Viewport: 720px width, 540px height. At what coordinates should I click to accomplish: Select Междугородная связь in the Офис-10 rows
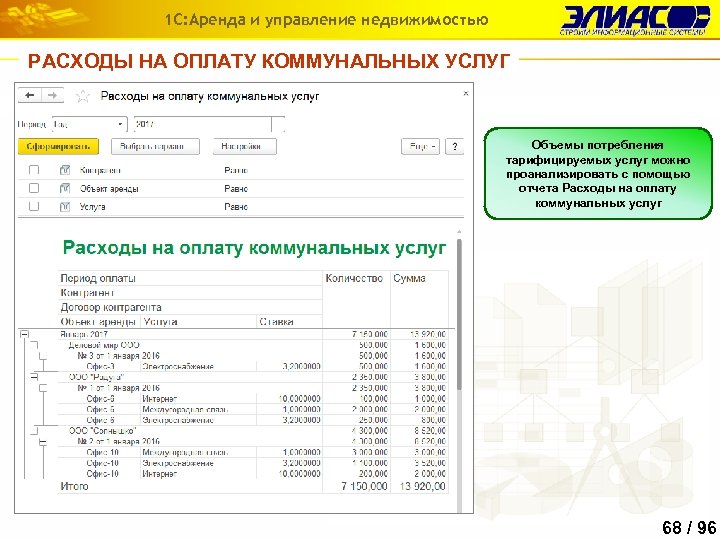tap(185, 452)
